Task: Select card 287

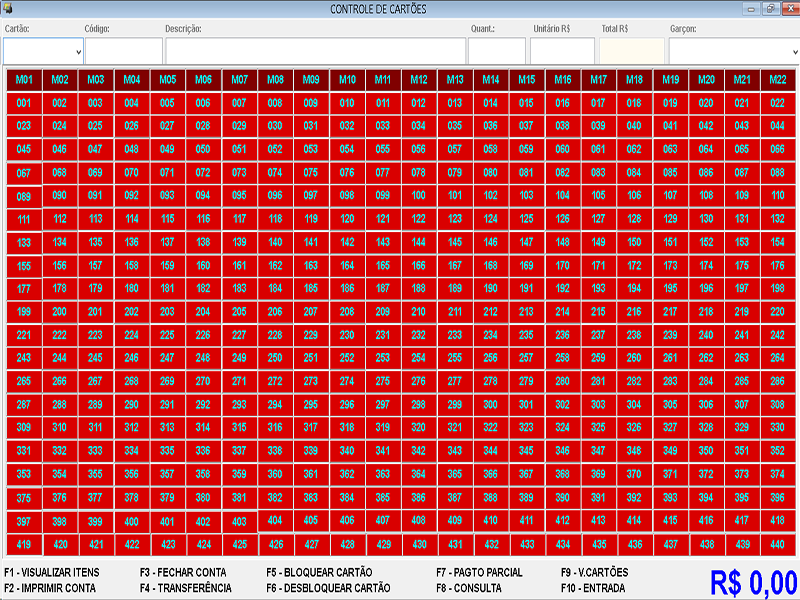Action: pyautogui.click(x=24, y=405)
